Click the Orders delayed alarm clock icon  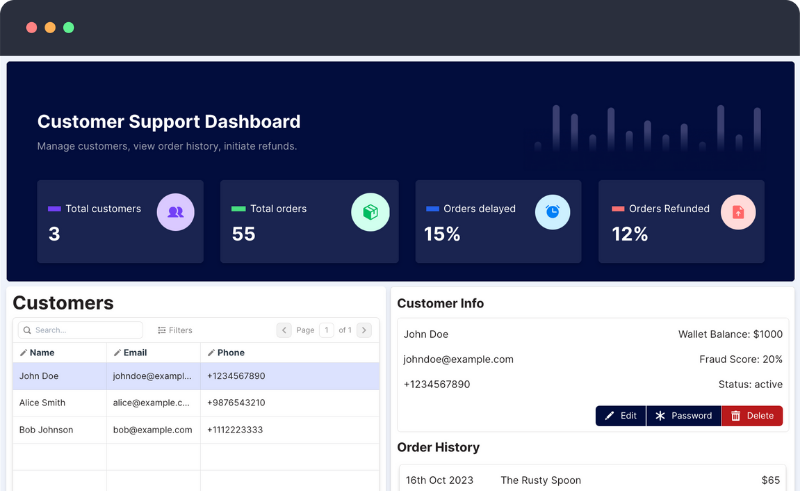(553, 212)
